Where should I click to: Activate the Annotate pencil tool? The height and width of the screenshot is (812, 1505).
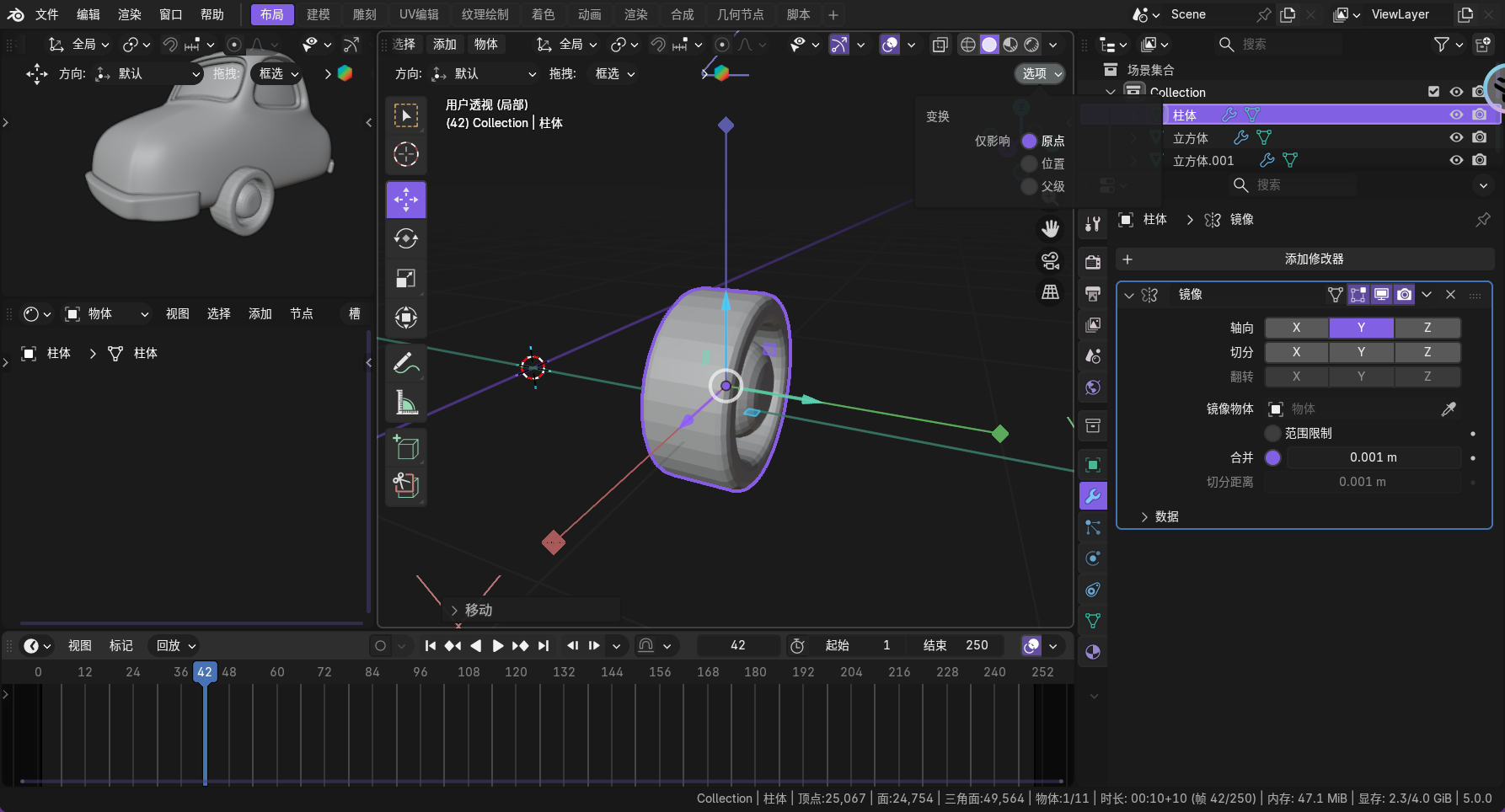tap(406, 363)
